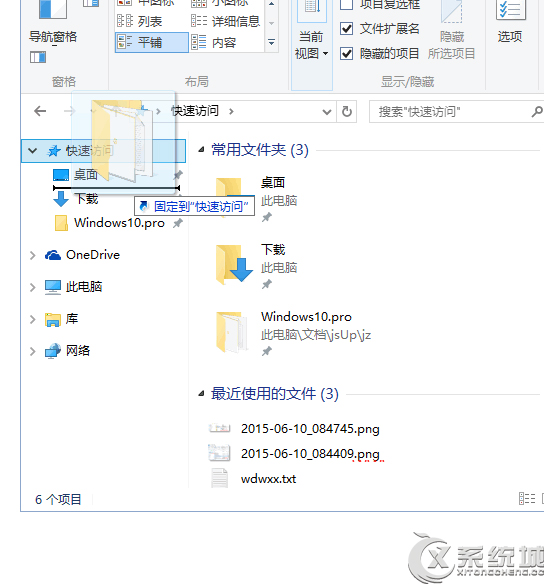Toggle the File name extensions (文件扩展名) checkbox

click(347, 29)
